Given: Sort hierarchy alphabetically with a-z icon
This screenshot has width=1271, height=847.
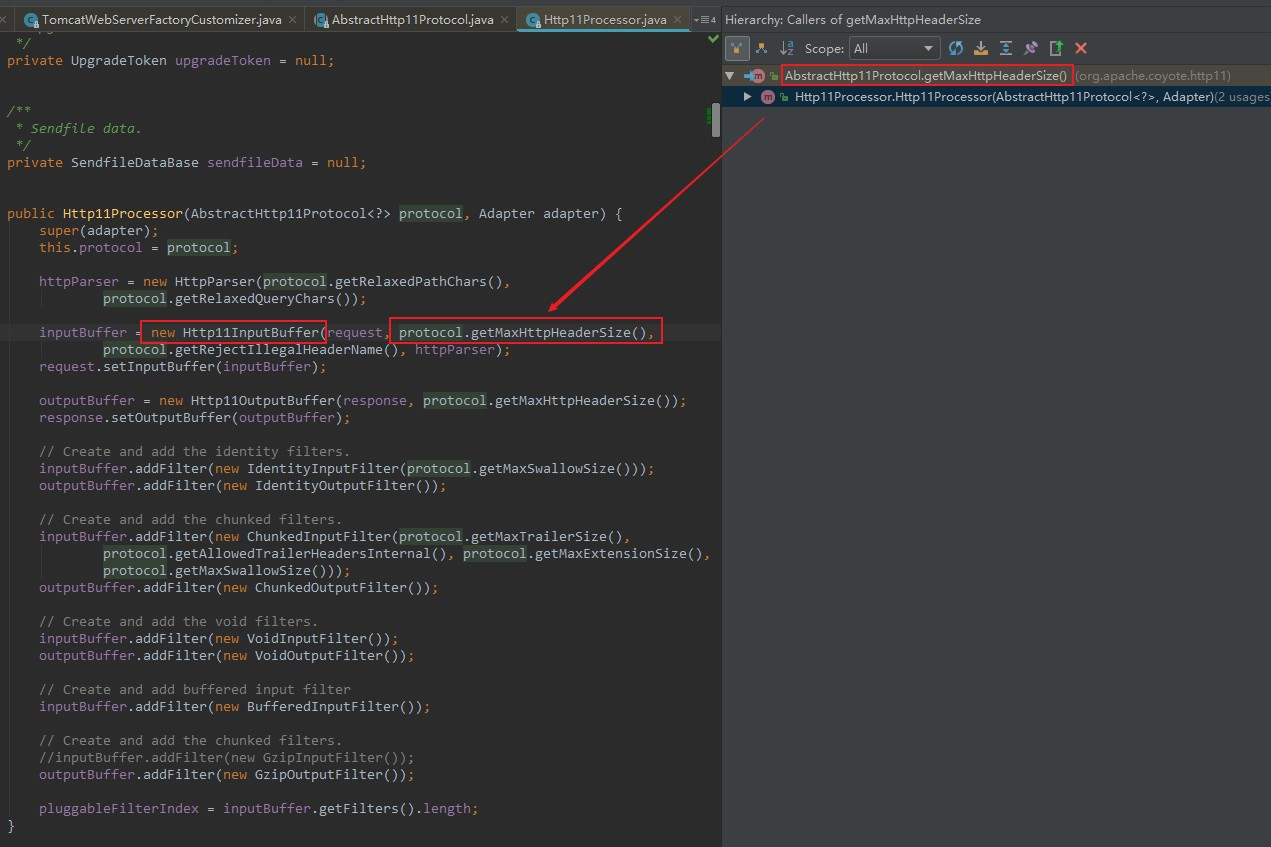Looking at the screenshot, I should coord(787,48).
